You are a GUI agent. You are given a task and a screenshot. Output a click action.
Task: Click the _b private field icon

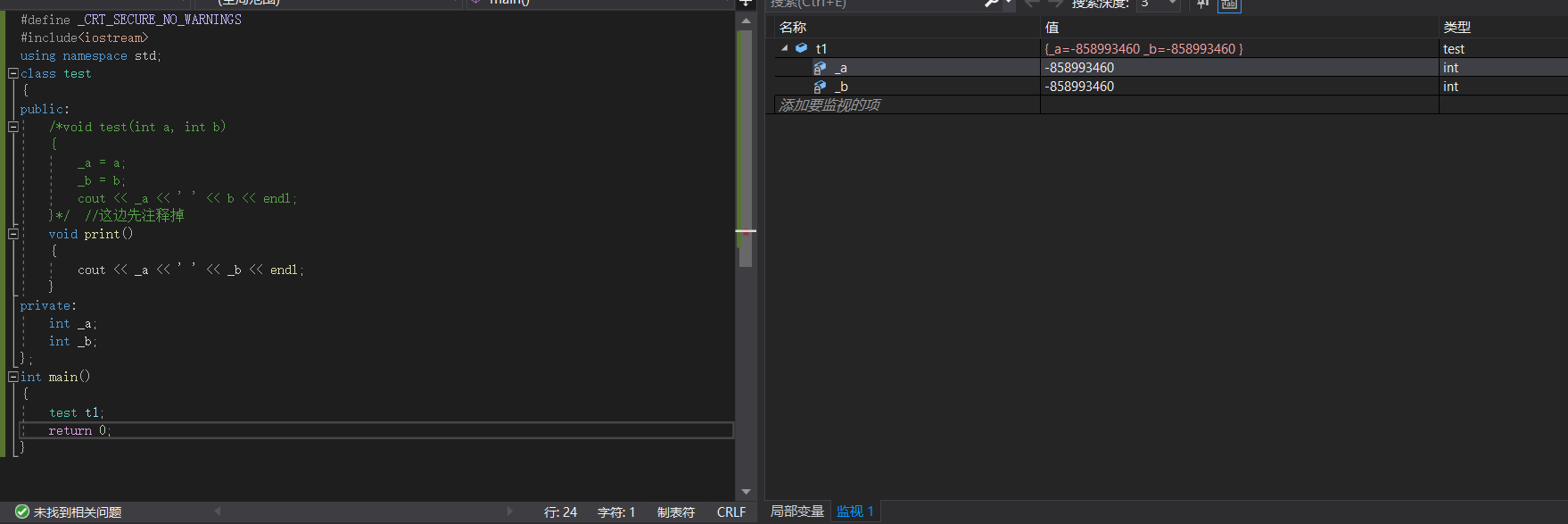[x=820, y=87]
